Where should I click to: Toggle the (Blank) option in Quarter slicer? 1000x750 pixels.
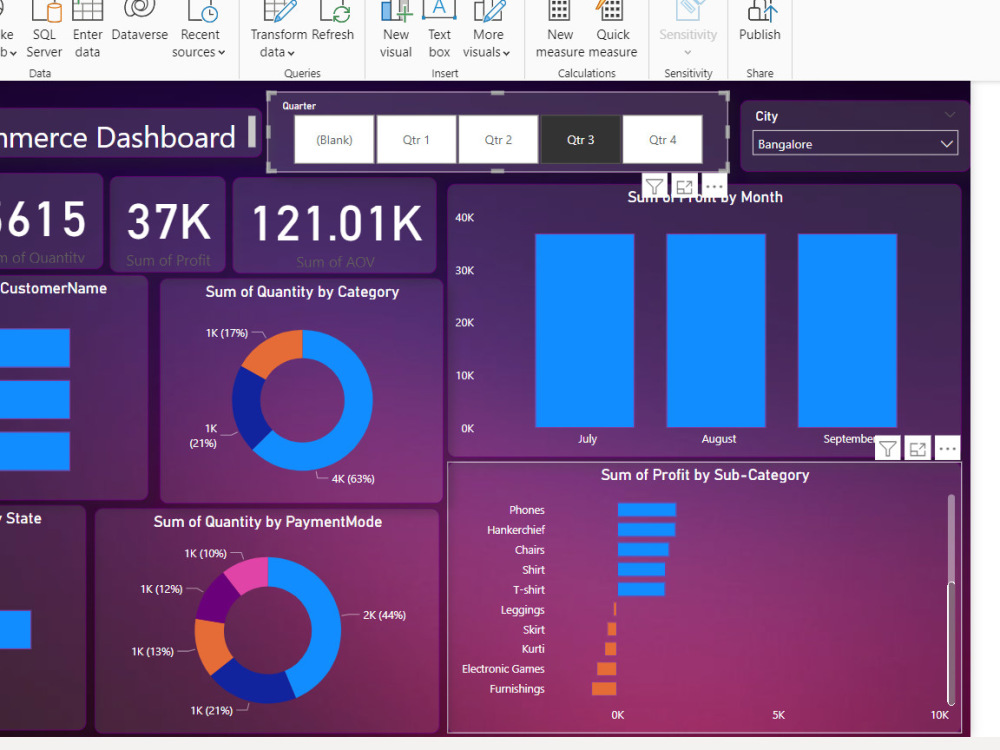pyautogui.click(x=334, y=139)
